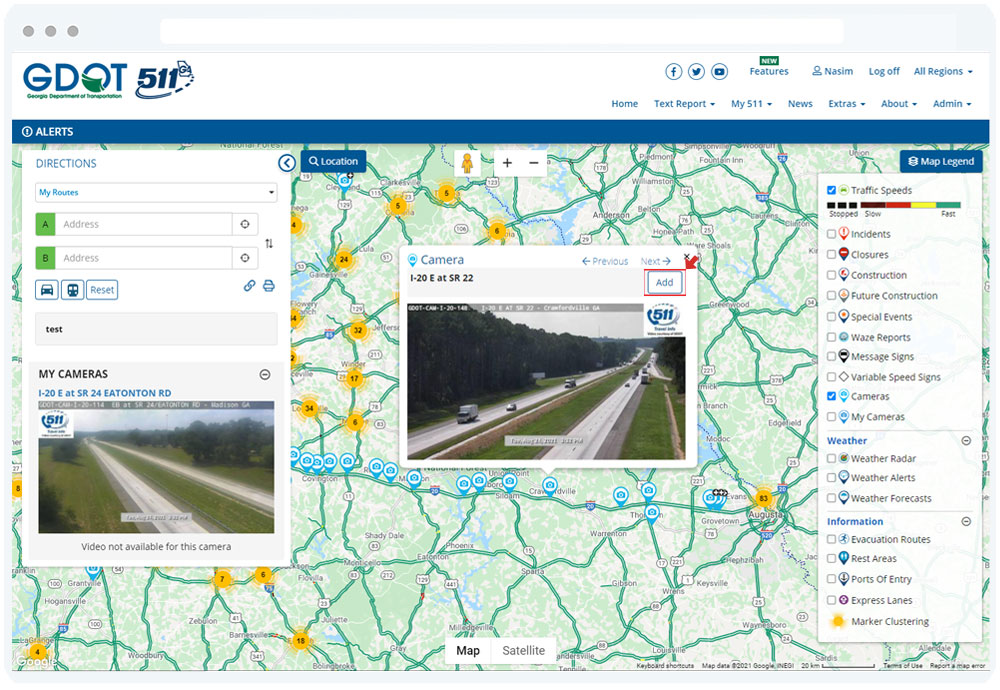Image resolution: width=1000 pixels, height=690 pixels.
Task: Select car driving mode
Action: (47, 290)
